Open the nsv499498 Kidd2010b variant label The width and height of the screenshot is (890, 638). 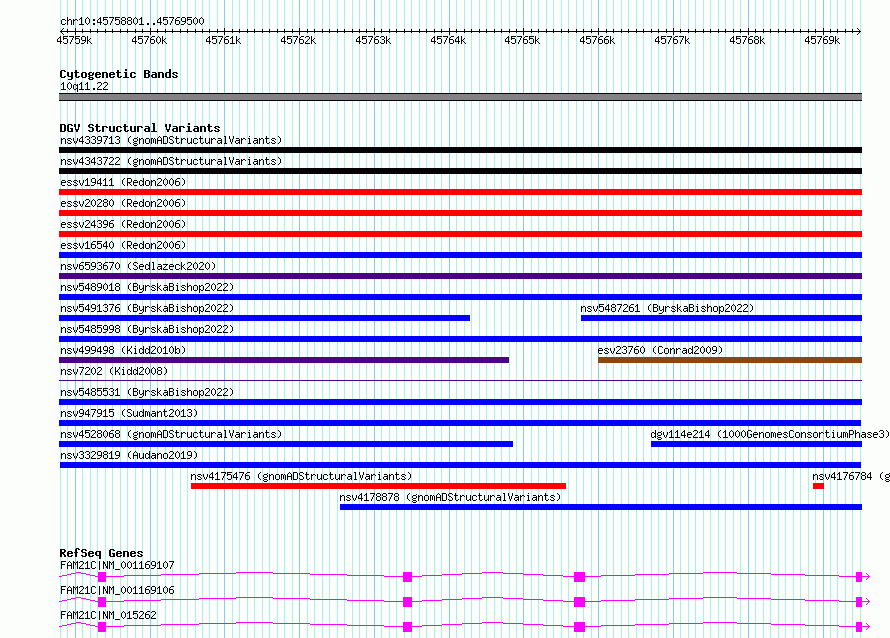coord(123,350)
